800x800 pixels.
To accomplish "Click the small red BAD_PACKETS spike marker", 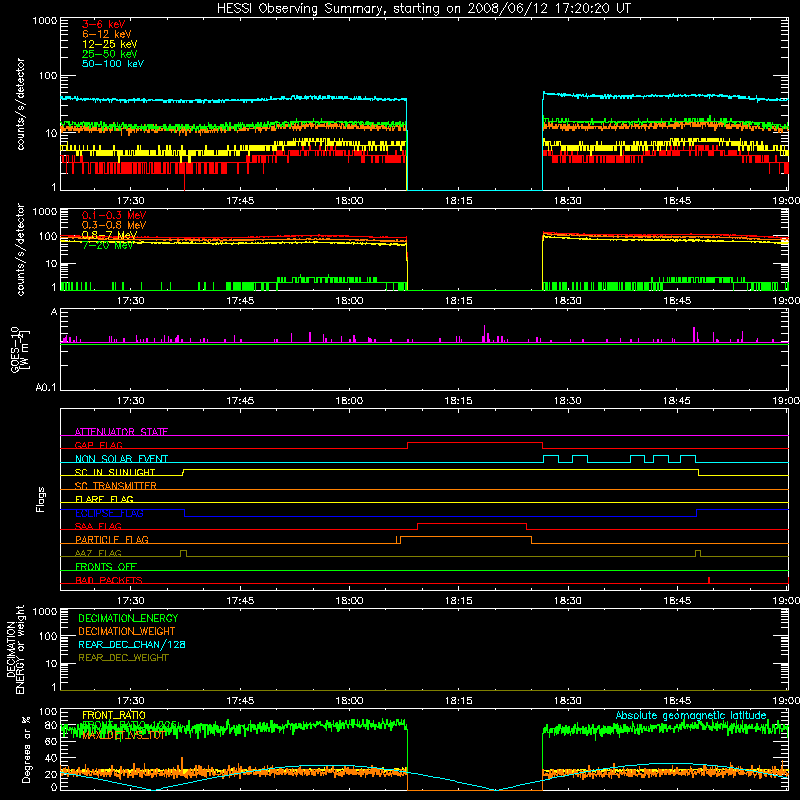I will click(x=709, y=580).
